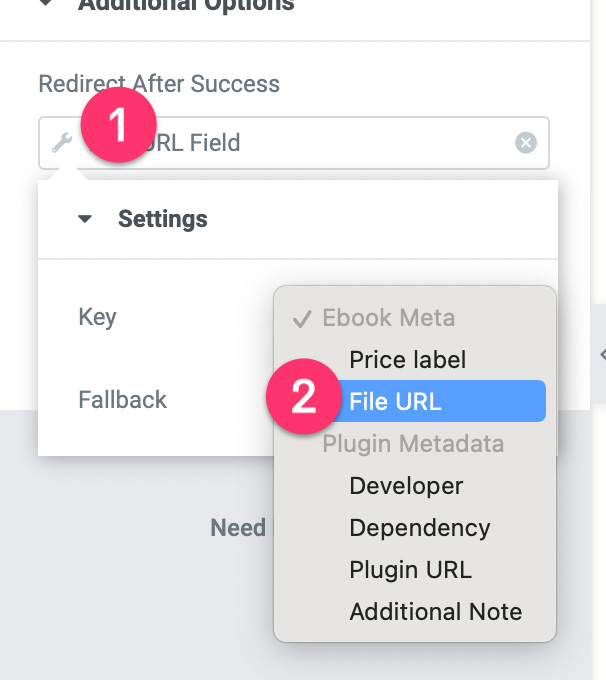Choose Price label option

pyautogui.click(x=408, y=360)
